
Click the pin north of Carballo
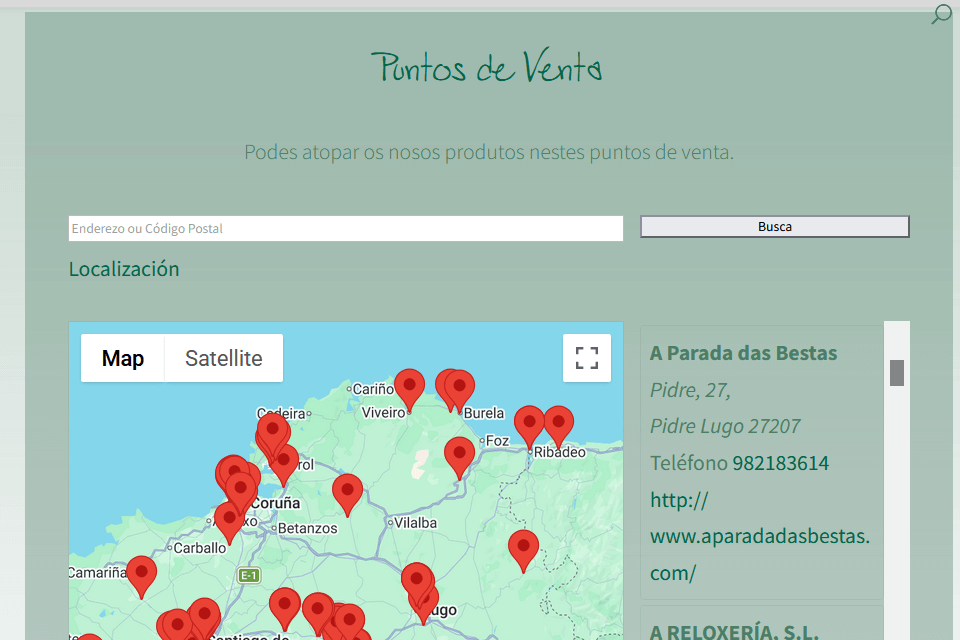click(x=230, y=524)
